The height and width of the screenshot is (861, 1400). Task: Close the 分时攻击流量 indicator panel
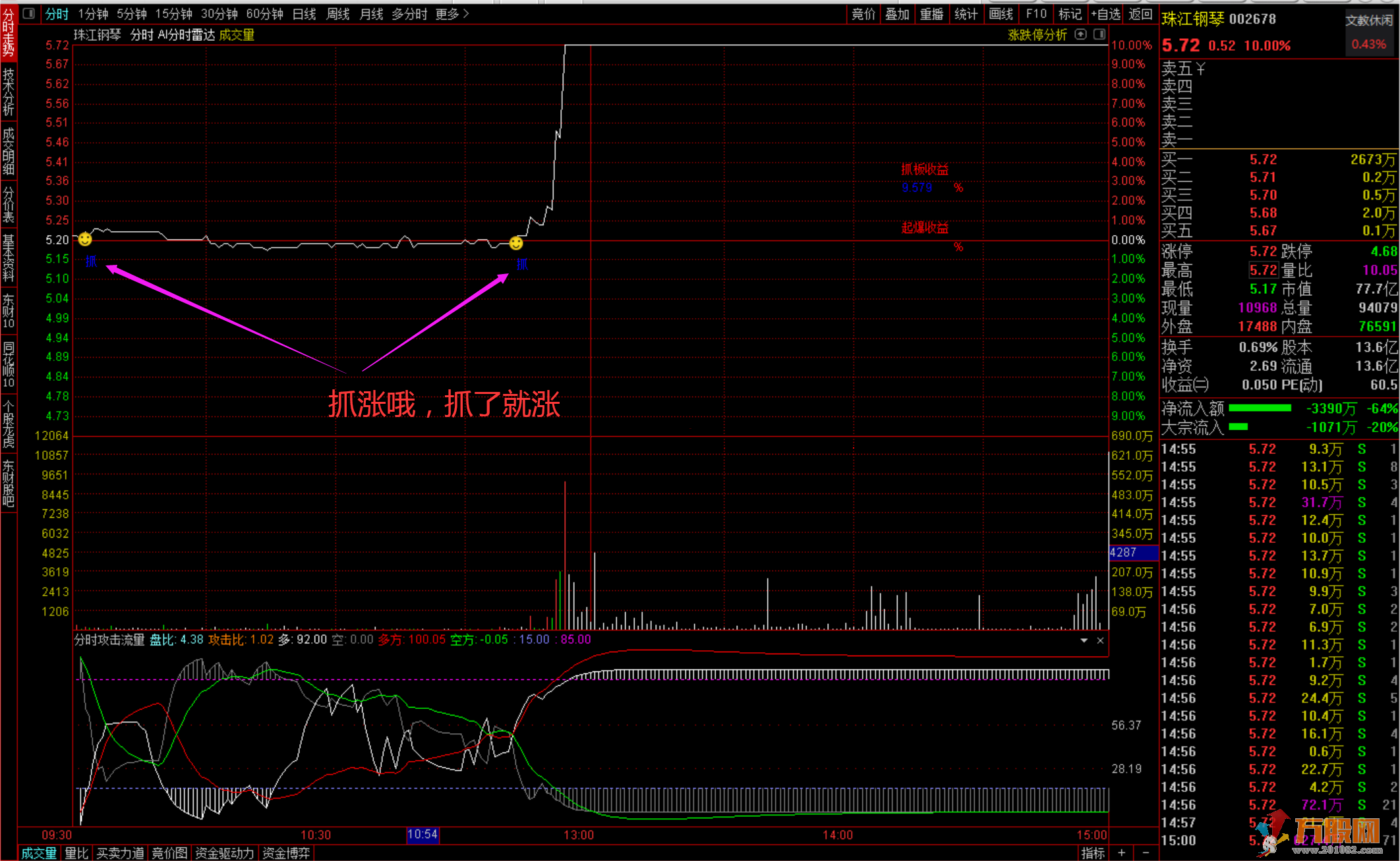point(1100,640)
